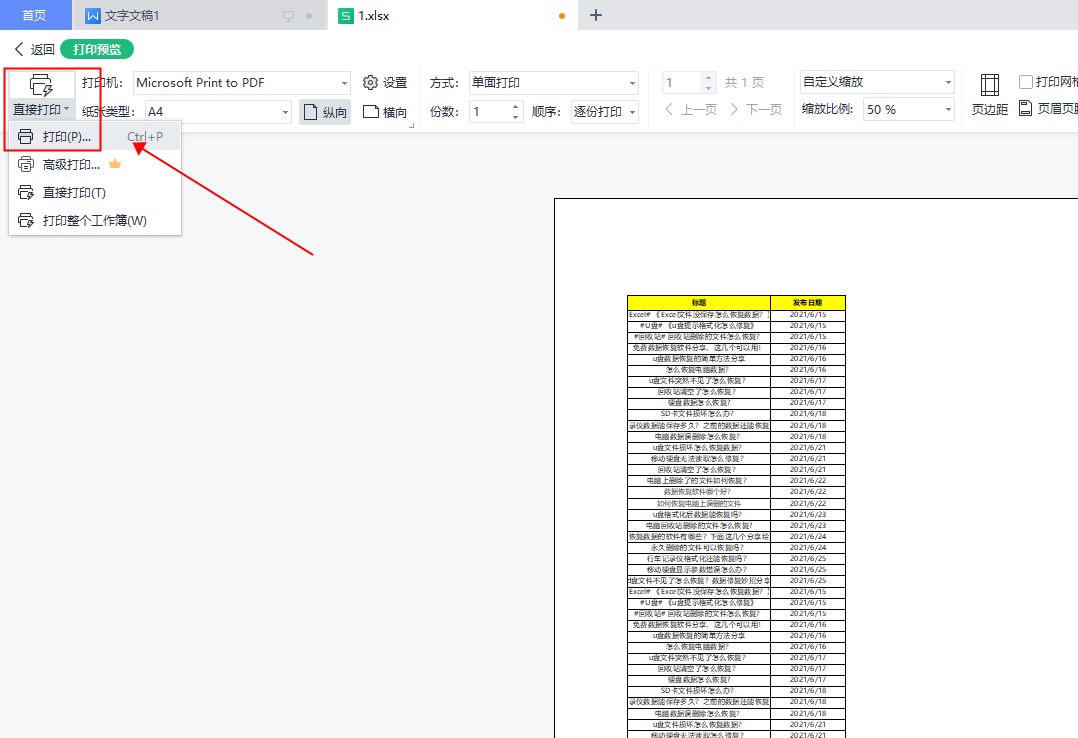Open the 缩放比例 50% dropdown
This screenshot has width=1078, height=738.
coord(948,110)
